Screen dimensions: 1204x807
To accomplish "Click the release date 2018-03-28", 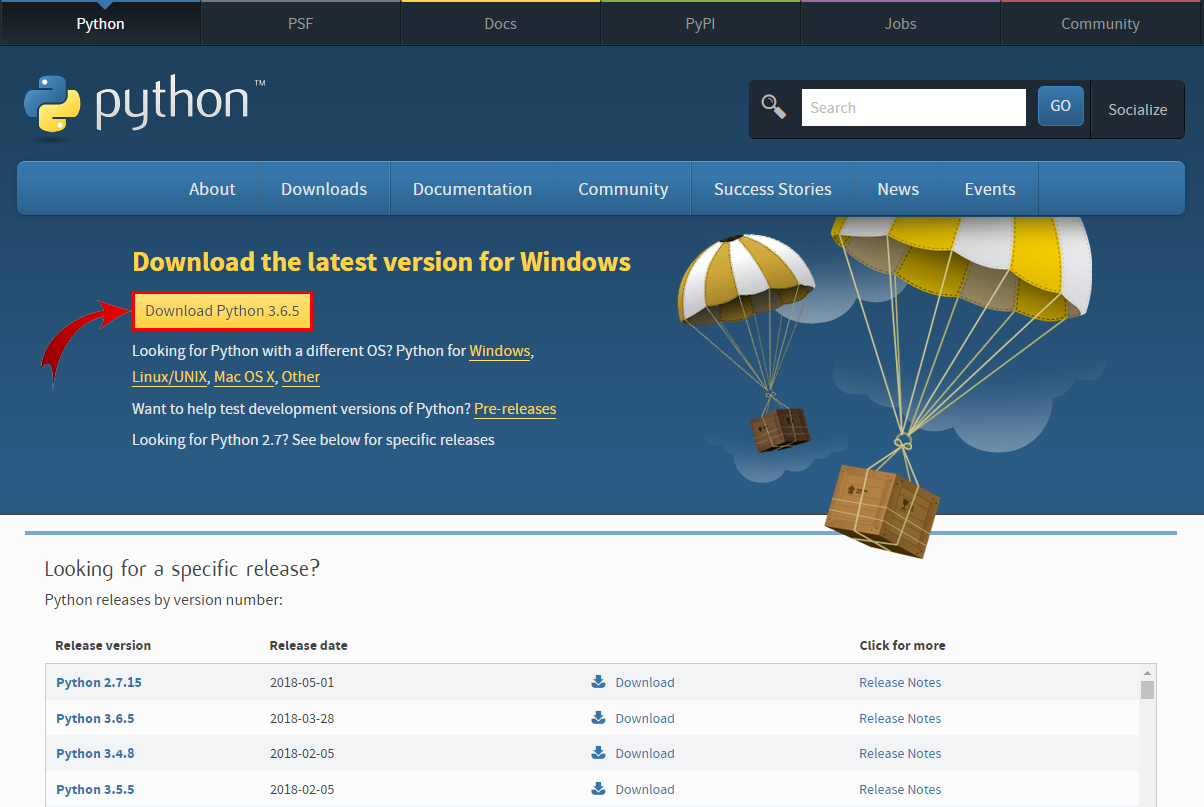I will point(302,718).
